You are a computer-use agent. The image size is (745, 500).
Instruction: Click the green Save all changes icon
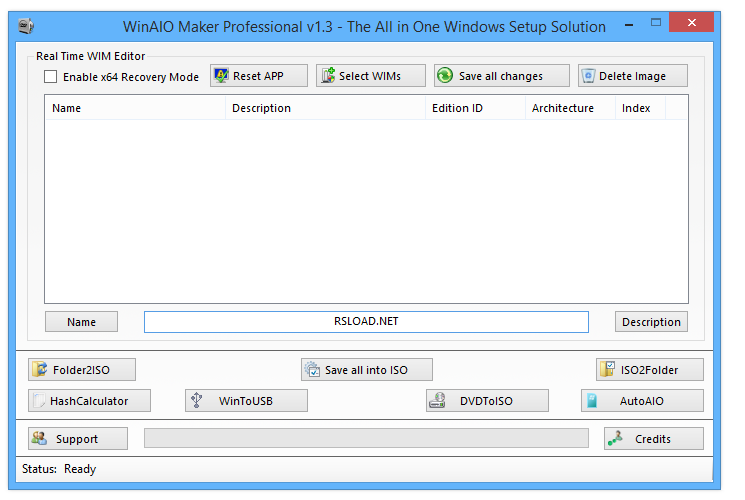point(445,76)
